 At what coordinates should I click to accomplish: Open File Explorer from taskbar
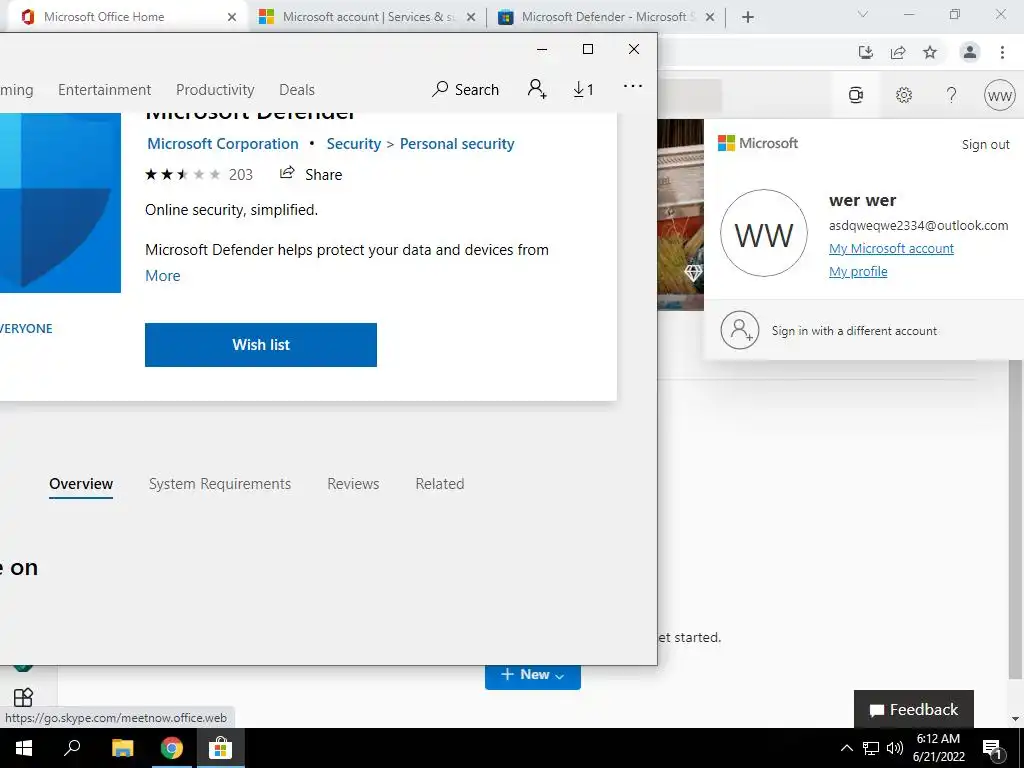tap(122, 748)
